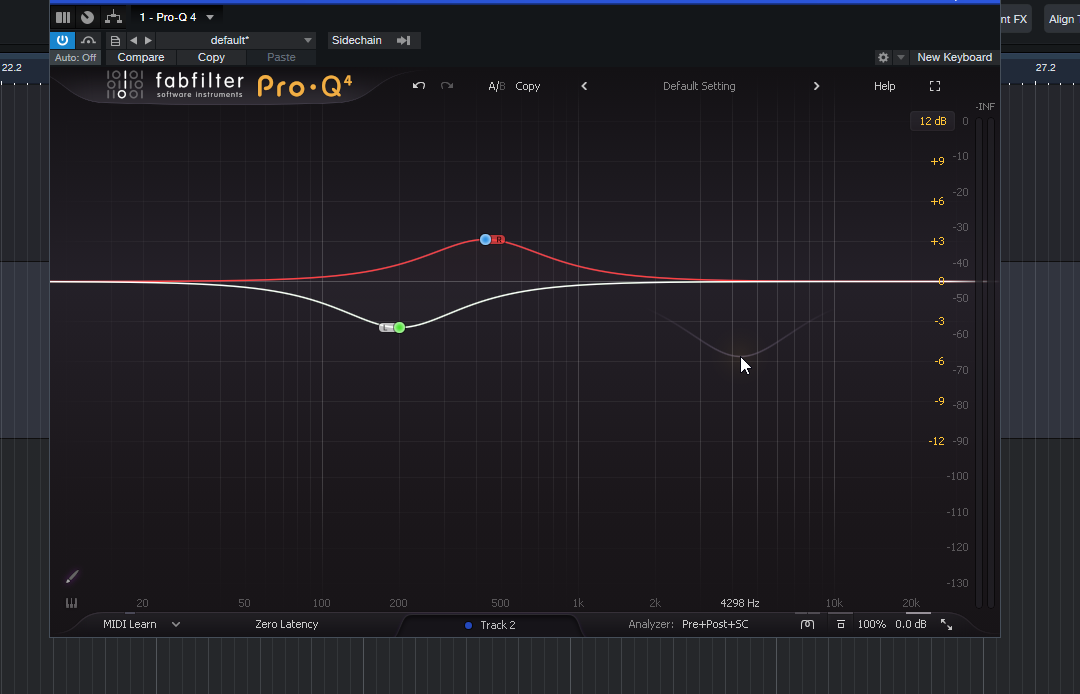Open the plug-in window settings gear
Image resolution: width=1080 pixels, height=694 pixels.
(x=883, y=57)
